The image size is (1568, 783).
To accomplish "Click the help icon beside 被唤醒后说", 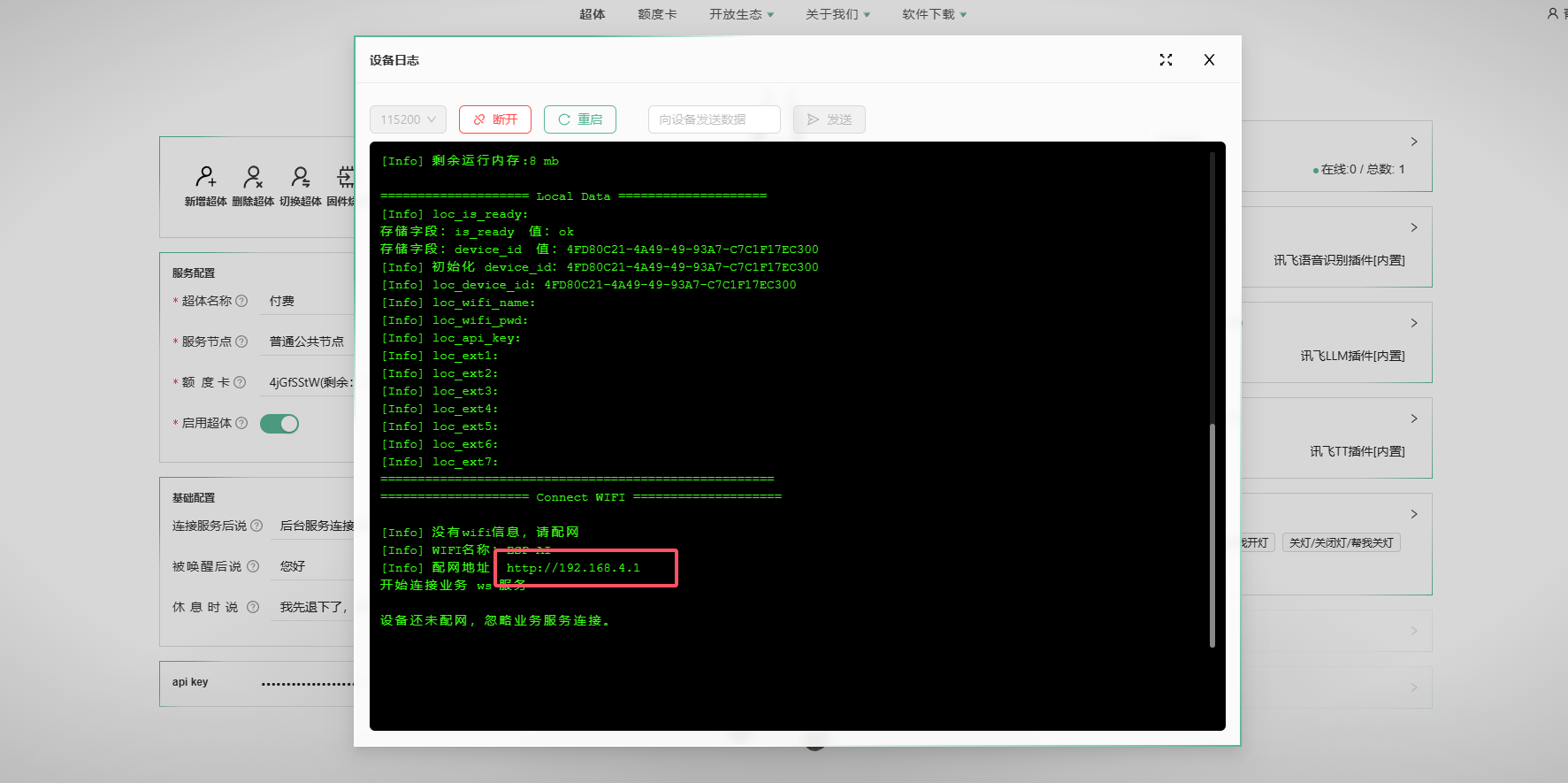I will [x=253, y=566].
